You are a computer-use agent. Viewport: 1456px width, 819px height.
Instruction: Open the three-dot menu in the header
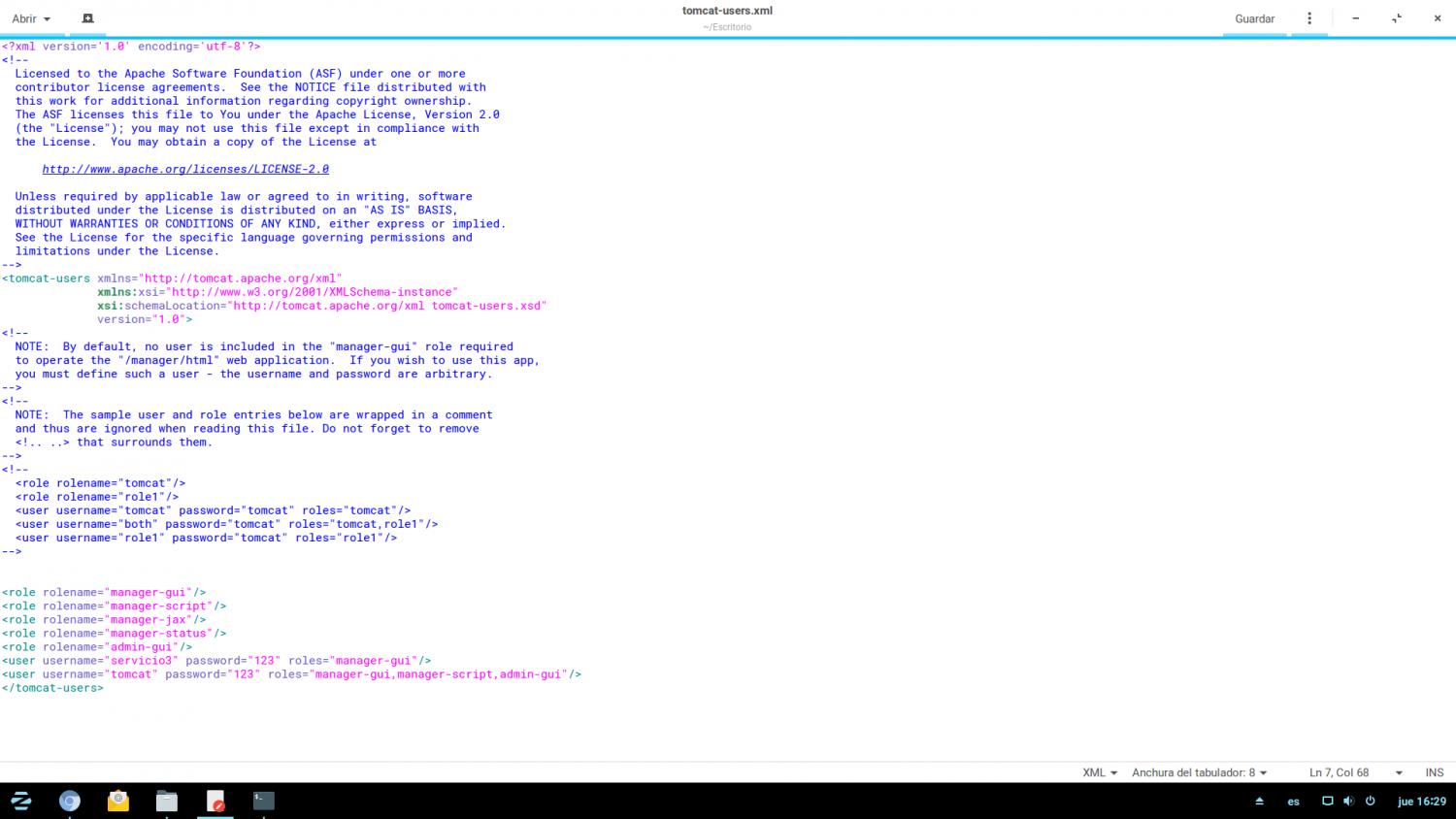point(1309,18)
